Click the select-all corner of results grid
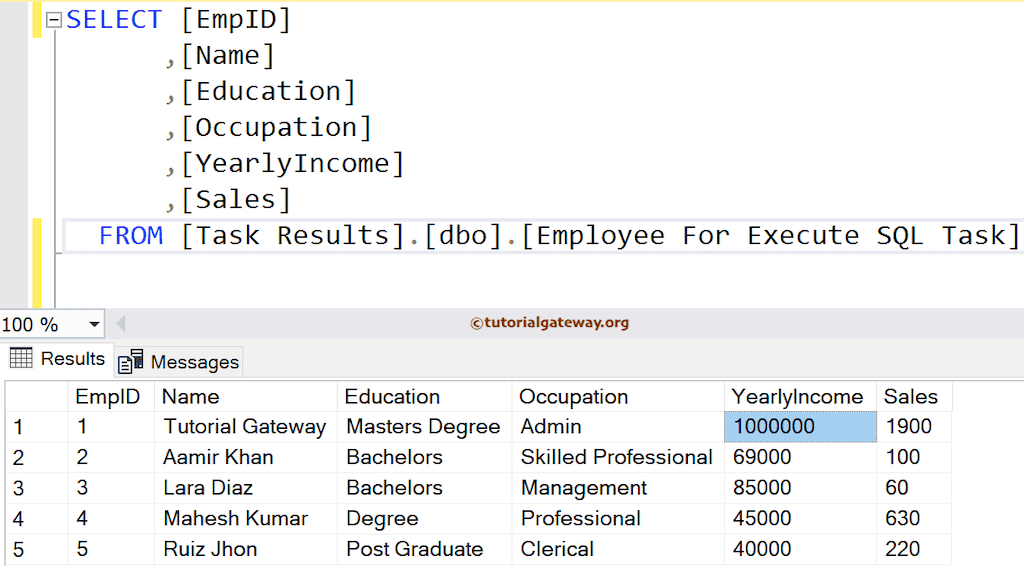 36,396
